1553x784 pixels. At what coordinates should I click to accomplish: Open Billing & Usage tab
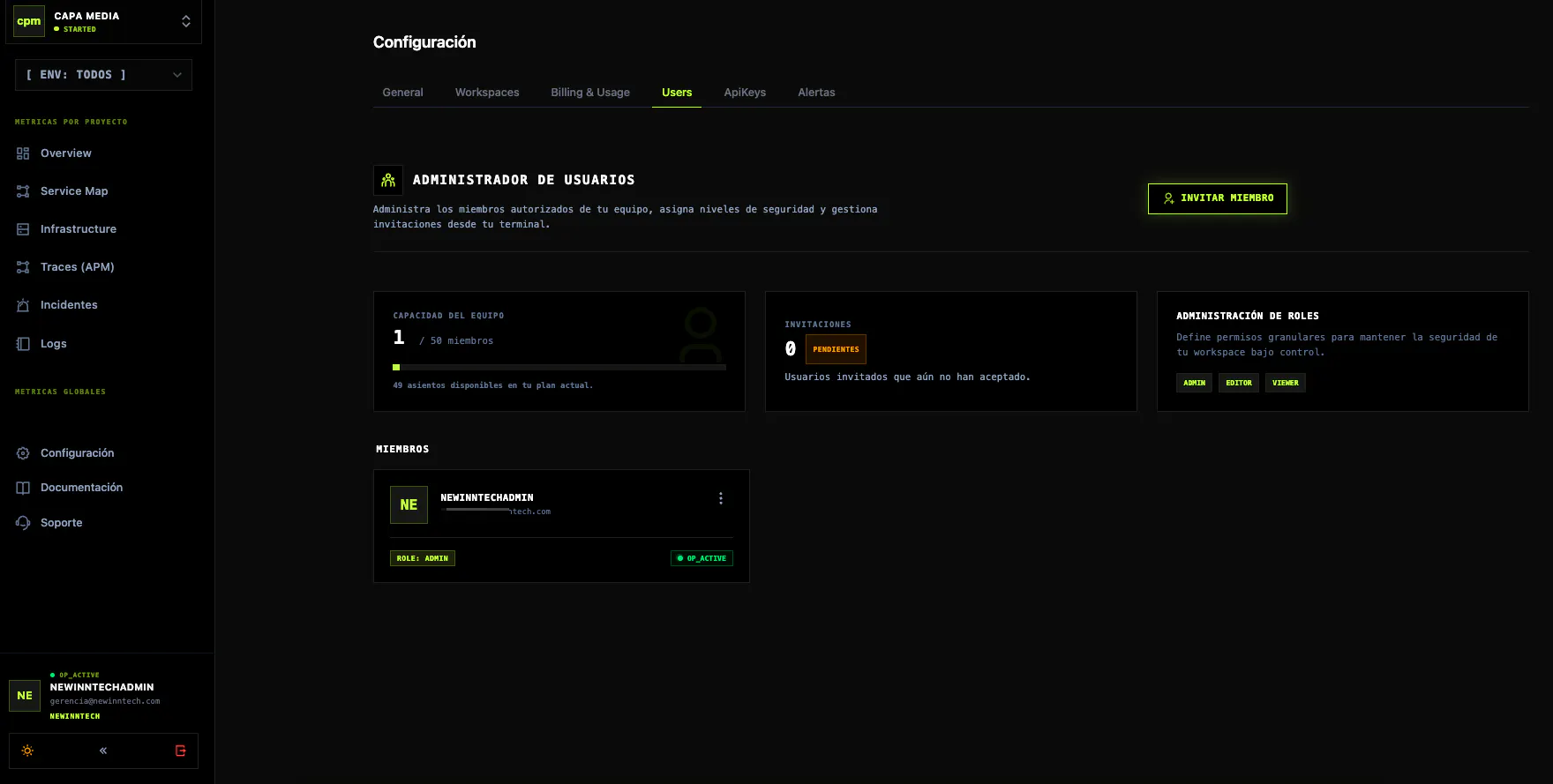click(x=590, y=93)
